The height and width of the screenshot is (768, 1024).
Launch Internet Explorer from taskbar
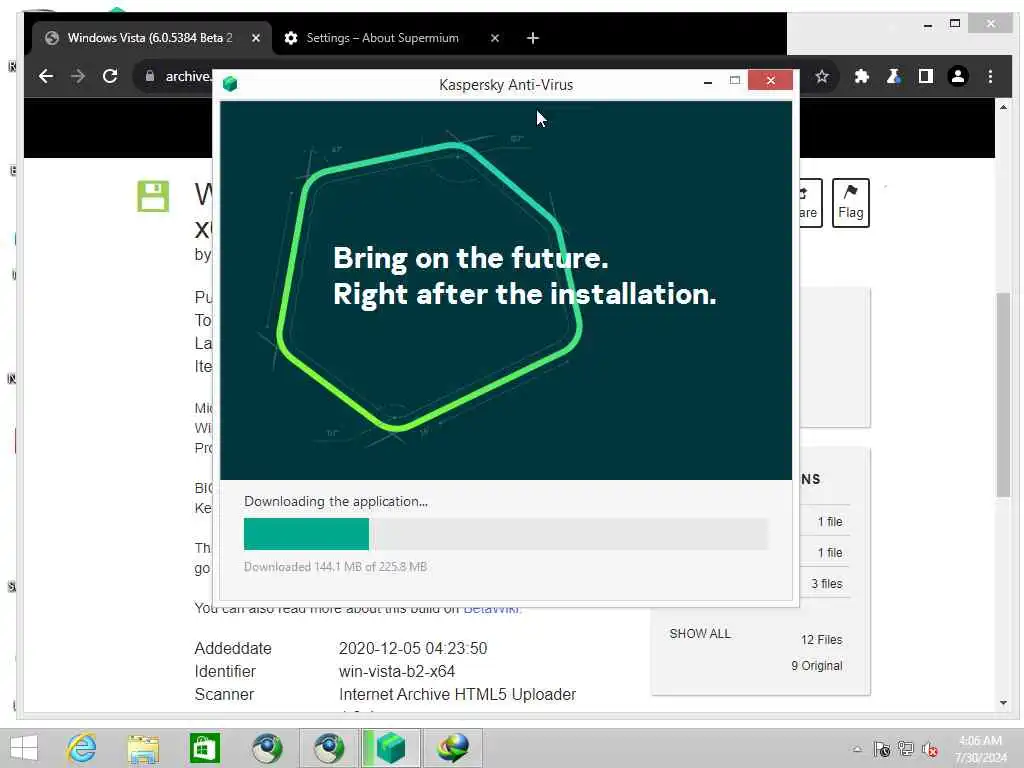point(82,748)
